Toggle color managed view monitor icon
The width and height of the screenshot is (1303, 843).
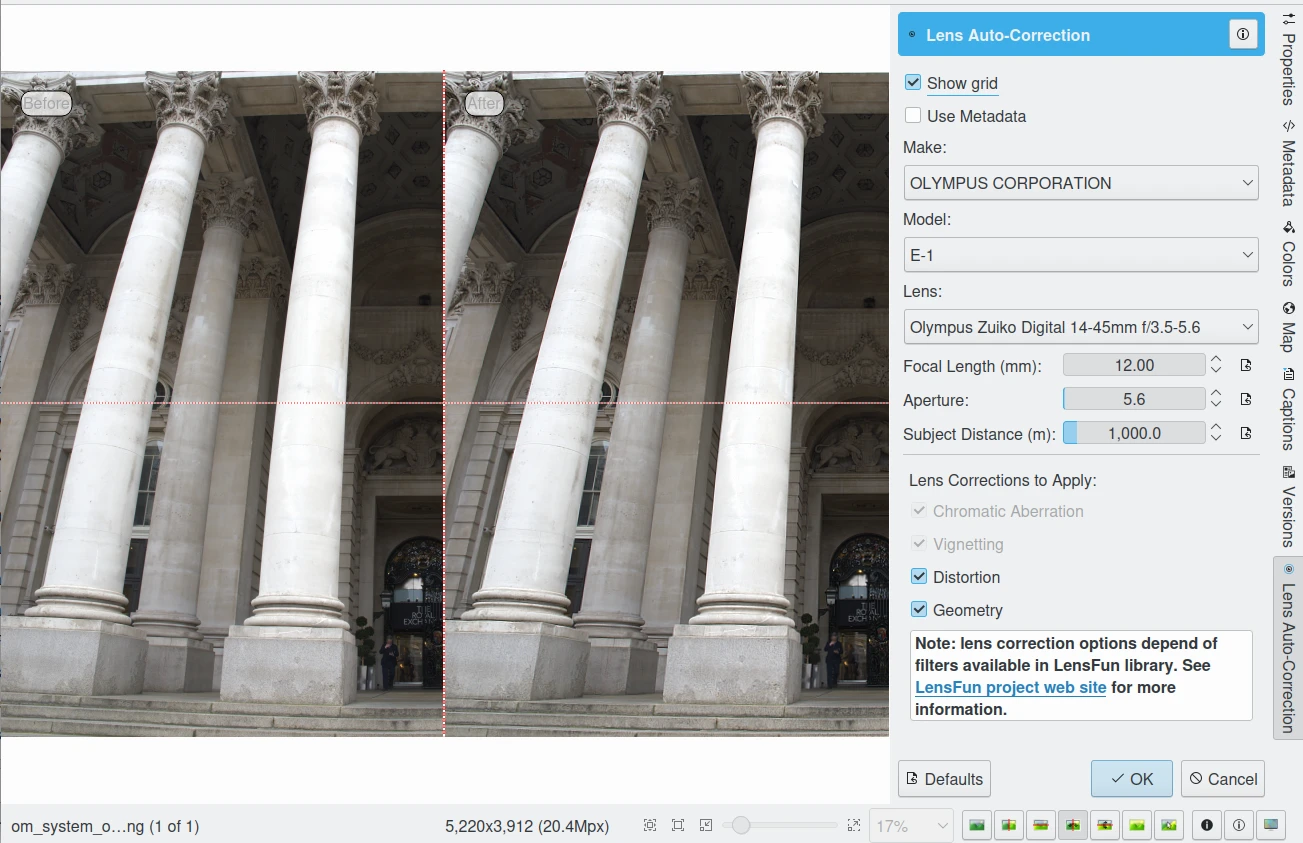1270,826
